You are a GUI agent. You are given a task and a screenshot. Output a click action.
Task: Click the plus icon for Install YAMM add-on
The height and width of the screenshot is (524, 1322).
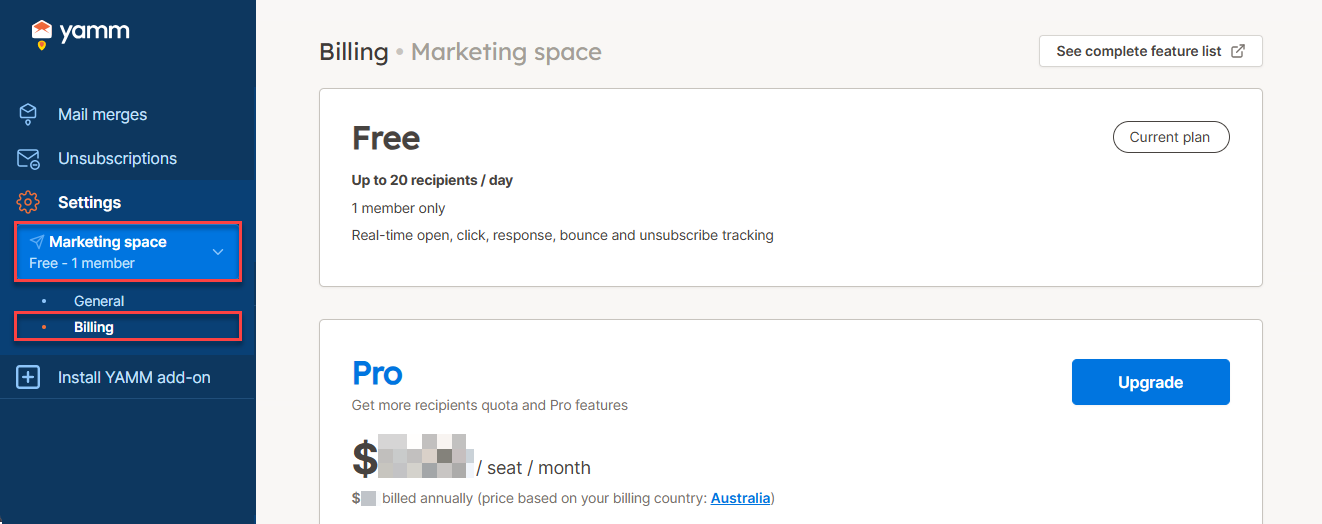pyautogui.click(x=28, y=378)
